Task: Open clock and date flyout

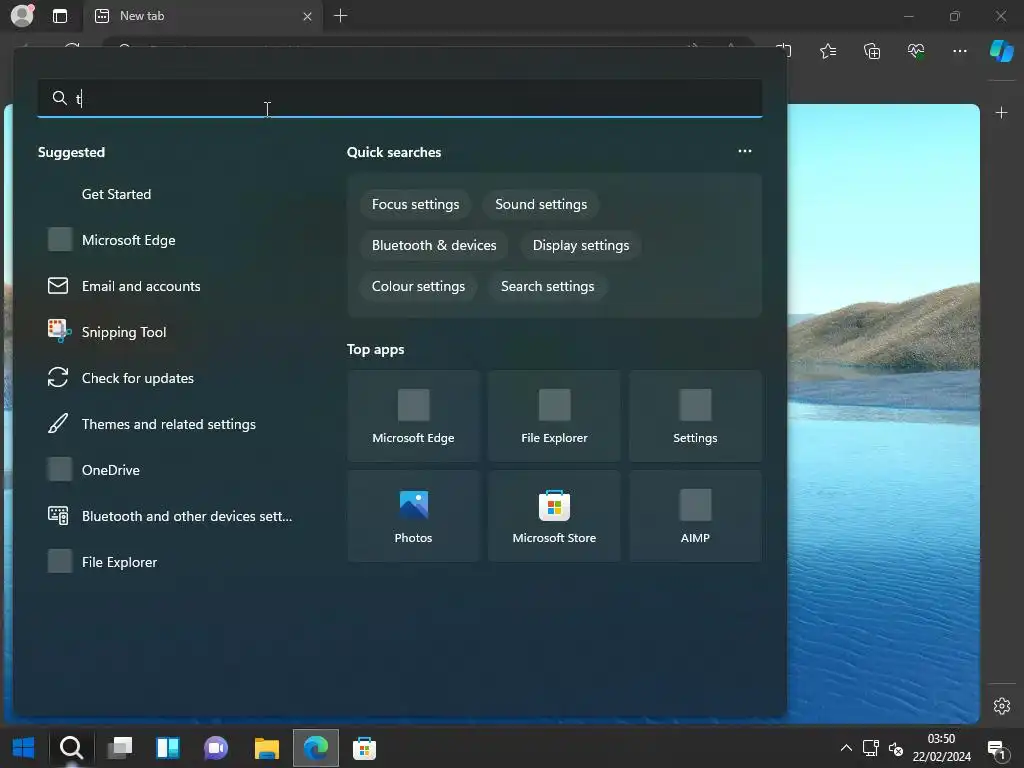Action: coord(942,748)
